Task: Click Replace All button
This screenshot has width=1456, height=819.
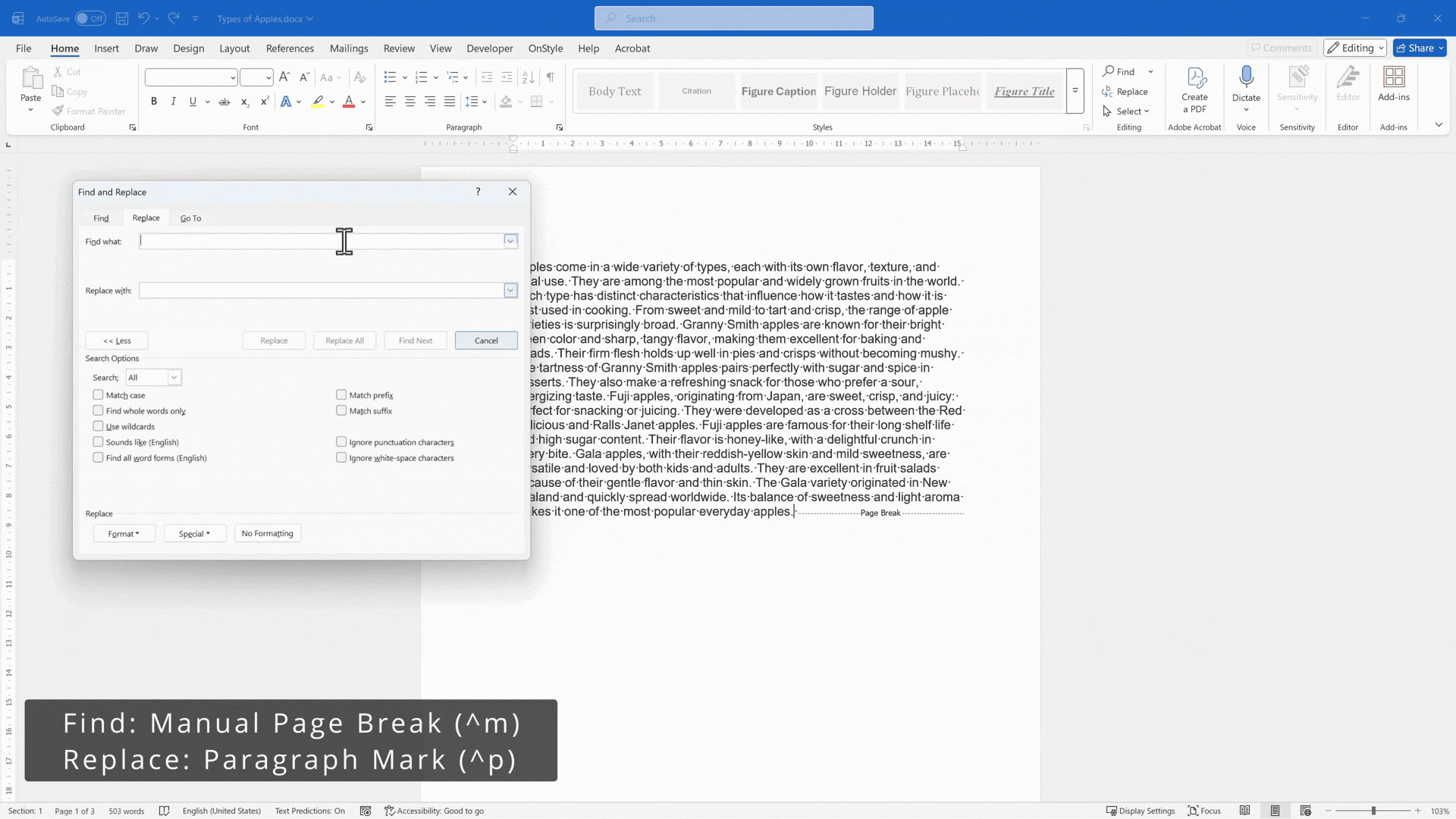Action: tap(345, 340)
